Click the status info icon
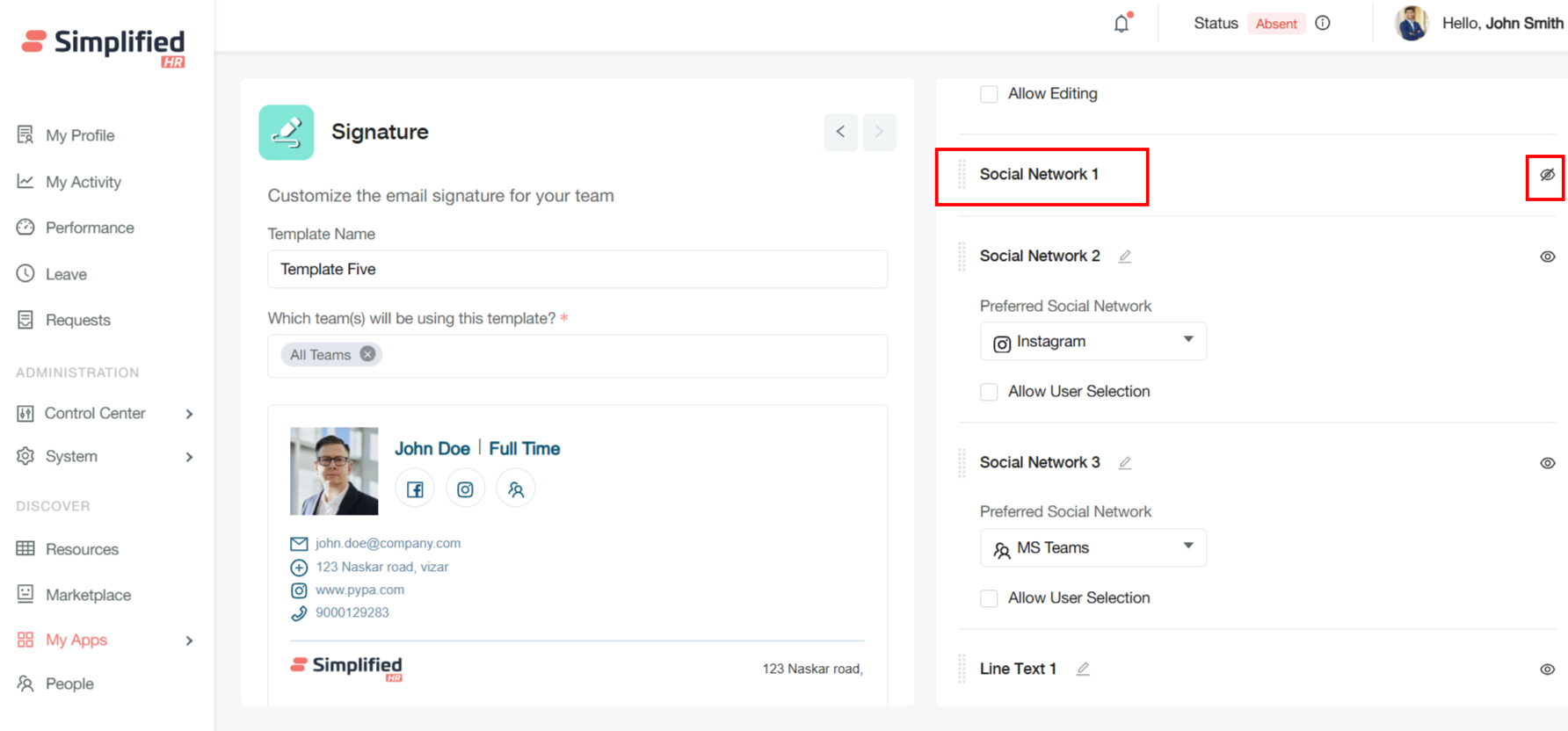This screenshot has width=1568, height=731. coord(1323,24)
